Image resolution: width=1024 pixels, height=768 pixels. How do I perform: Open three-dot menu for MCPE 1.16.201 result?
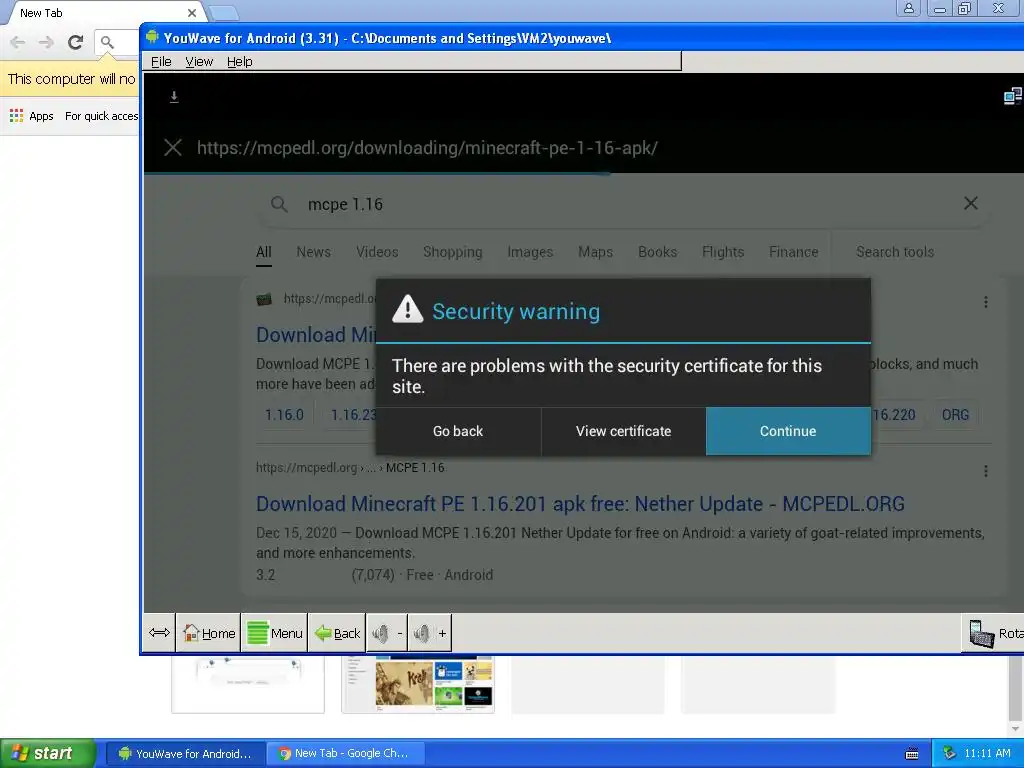click(x=985, y=471)
